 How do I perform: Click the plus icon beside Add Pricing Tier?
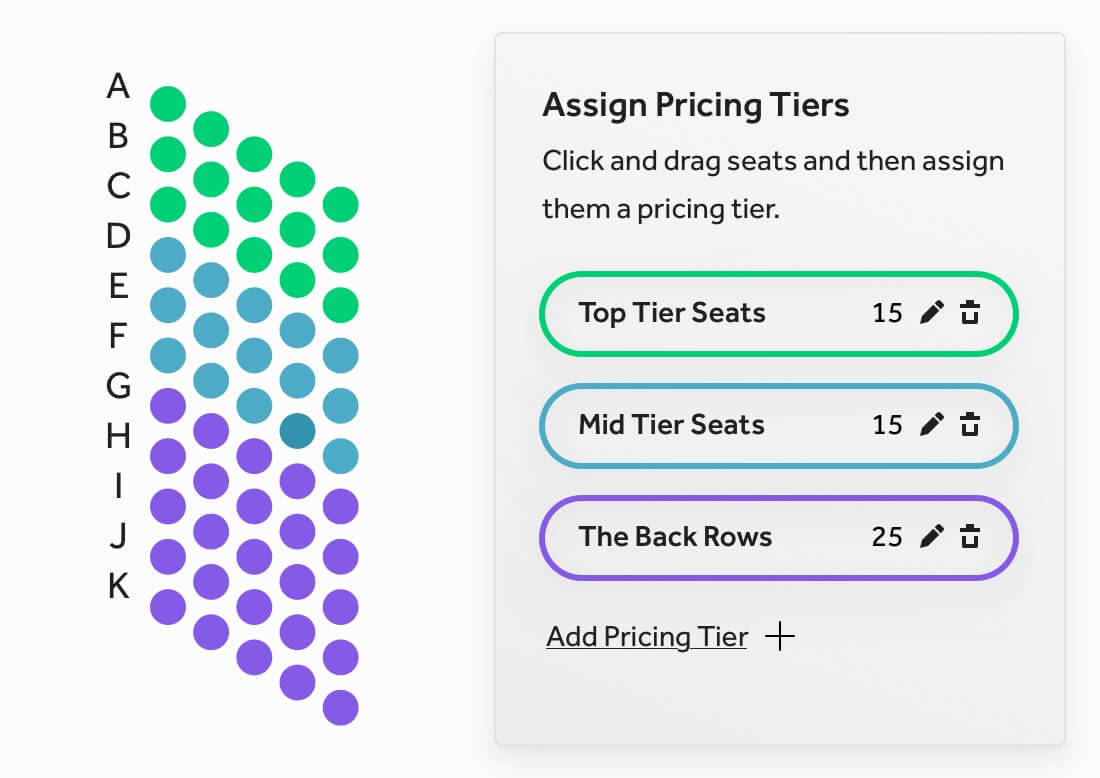(780, 636)
